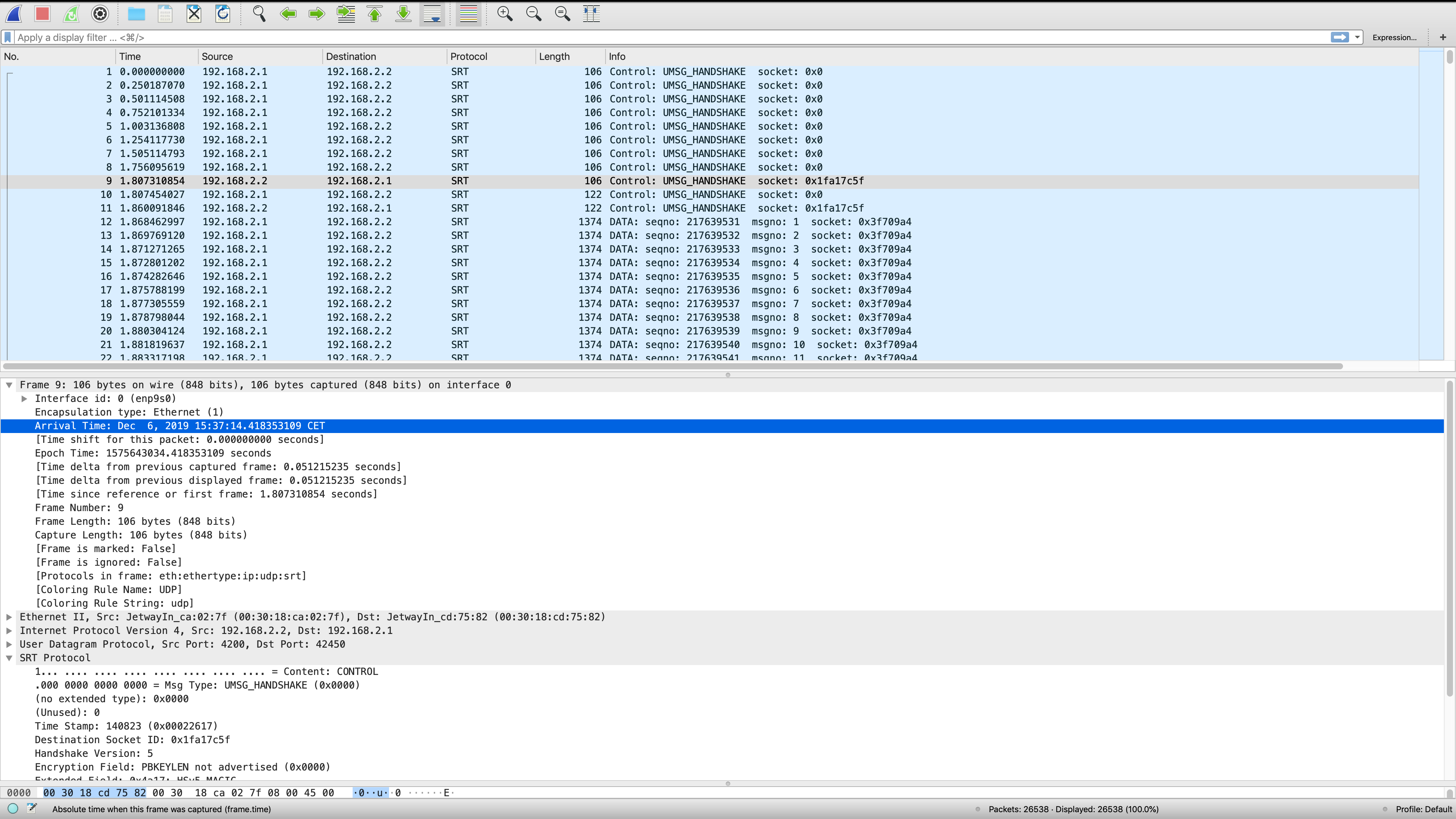Image resolution: width=1456 pixels, height=819 pixels.
Task: Go back in packet history
Action: [x=288, y=14]
